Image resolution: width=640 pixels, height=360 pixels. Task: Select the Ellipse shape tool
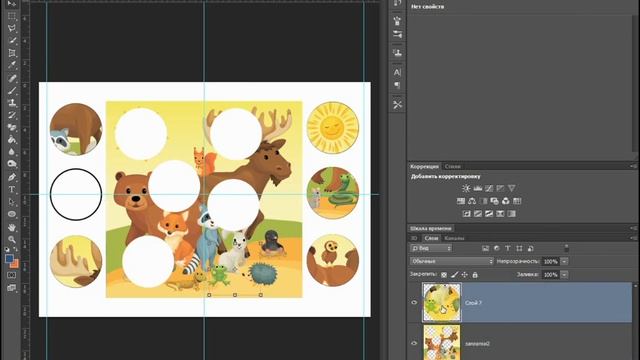12,214
